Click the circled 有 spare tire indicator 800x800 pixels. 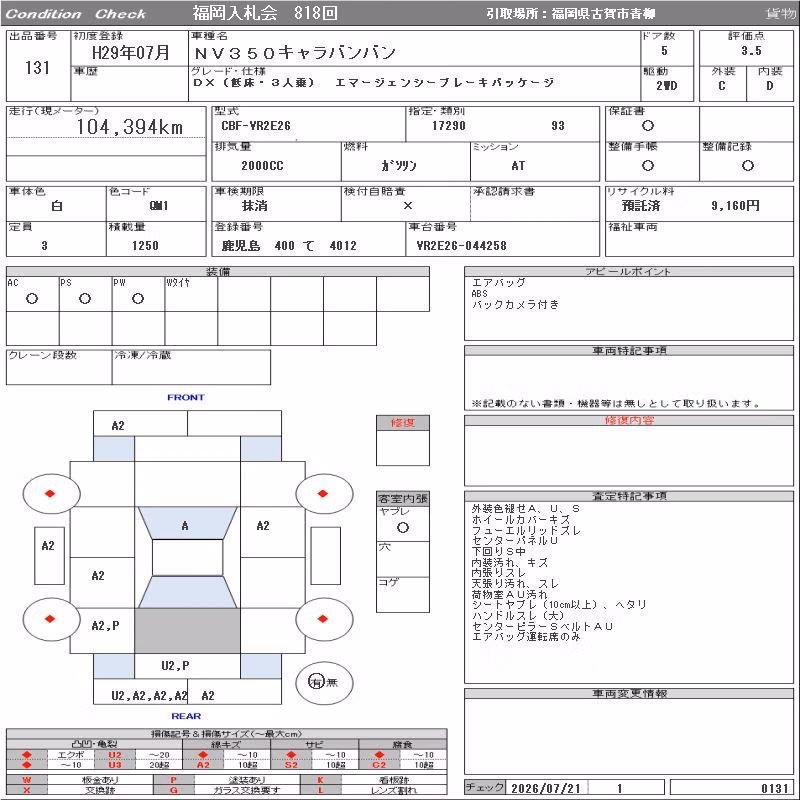pyautogui.click(x=316, y=682)
